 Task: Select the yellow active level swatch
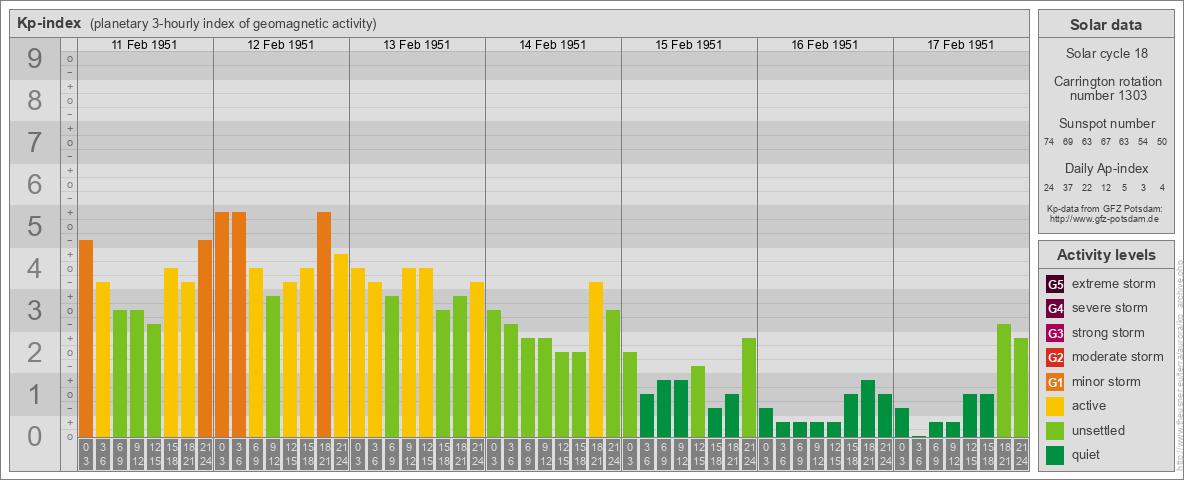(1055, 406)
